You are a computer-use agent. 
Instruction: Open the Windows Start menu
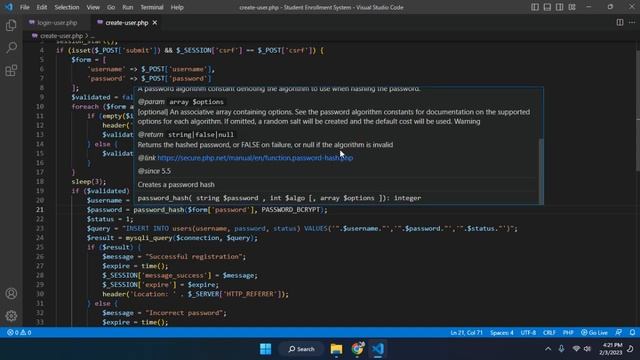click(x=265, y=349)
